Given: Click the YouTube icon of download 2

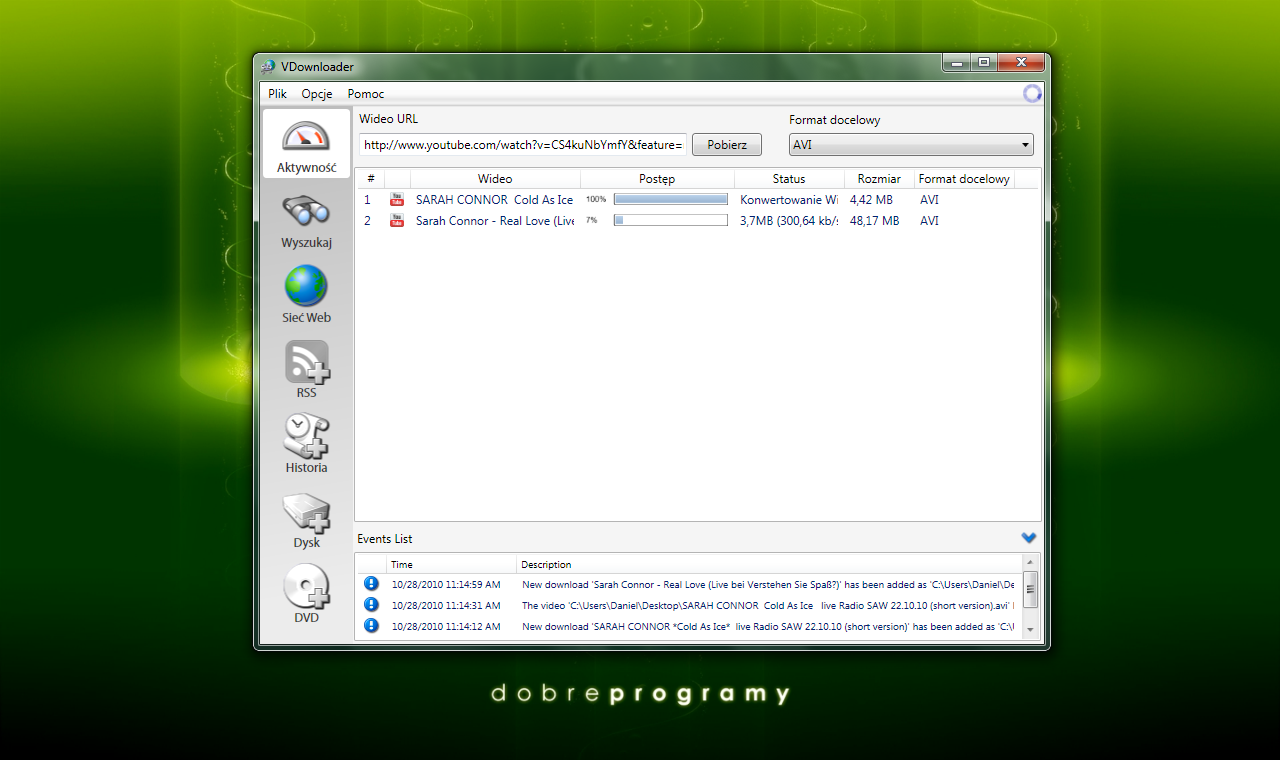Looking at the screenshot, I should pyautogui.click(x=397, y=221).
